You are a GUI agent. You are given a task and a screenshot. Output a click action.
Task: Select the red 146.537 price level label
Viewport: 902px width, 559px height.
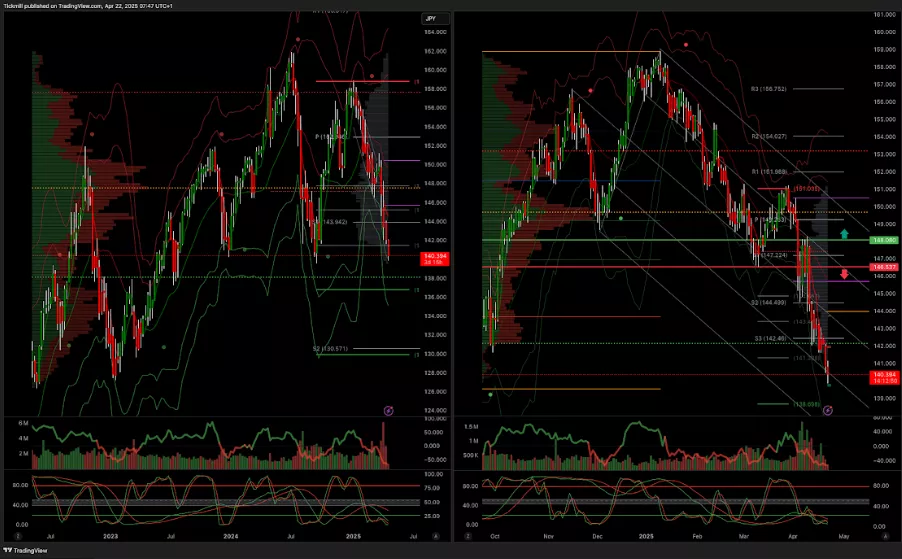(x=882, y=267)
